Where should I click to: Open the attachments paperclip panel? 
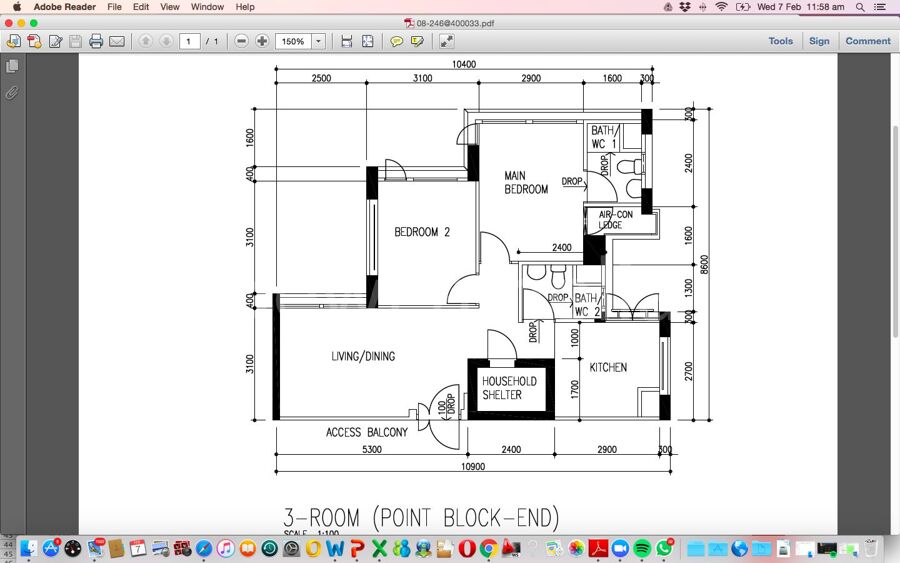point(12,92)
